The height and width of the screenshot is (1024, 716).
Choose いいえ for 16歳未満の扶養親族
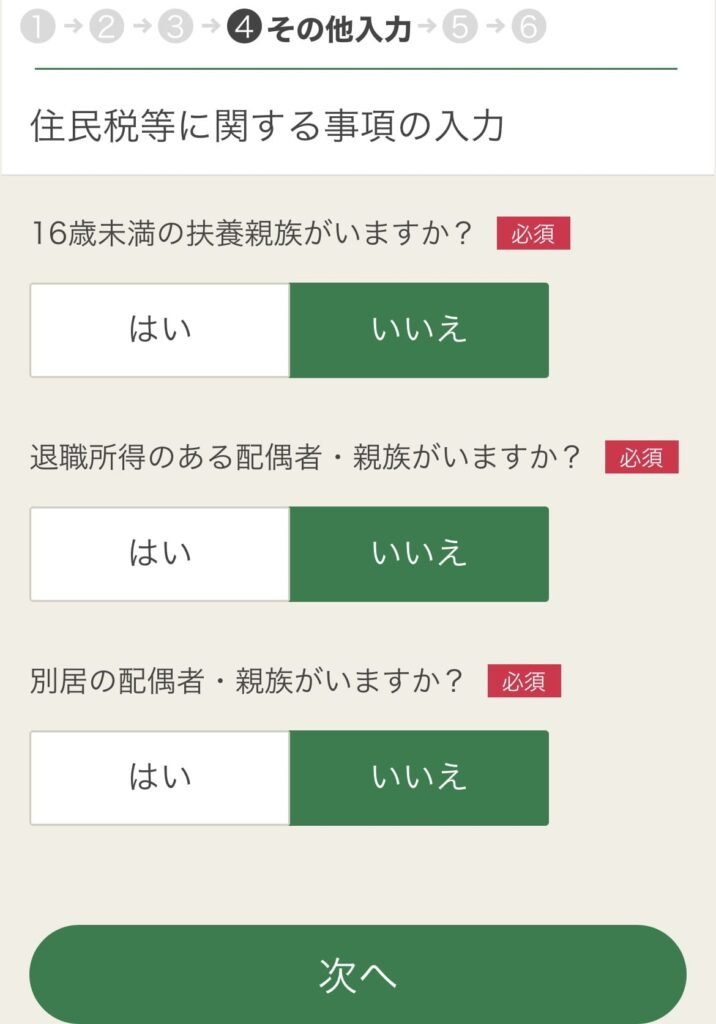click(x=419, y=330)
